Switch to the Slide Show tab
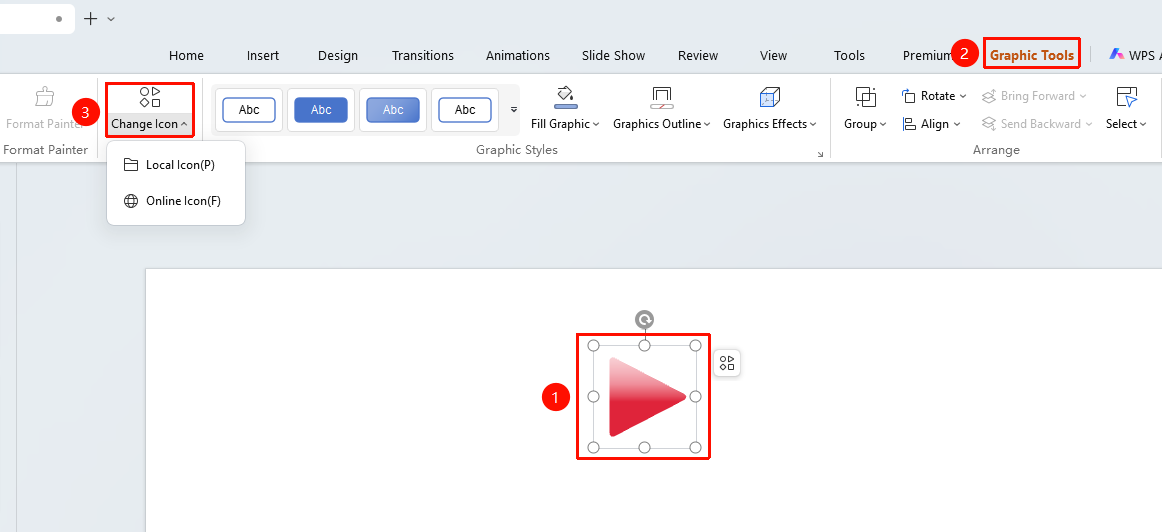The width and height of the screenshot is (1162, 532). tap(614, 56)
